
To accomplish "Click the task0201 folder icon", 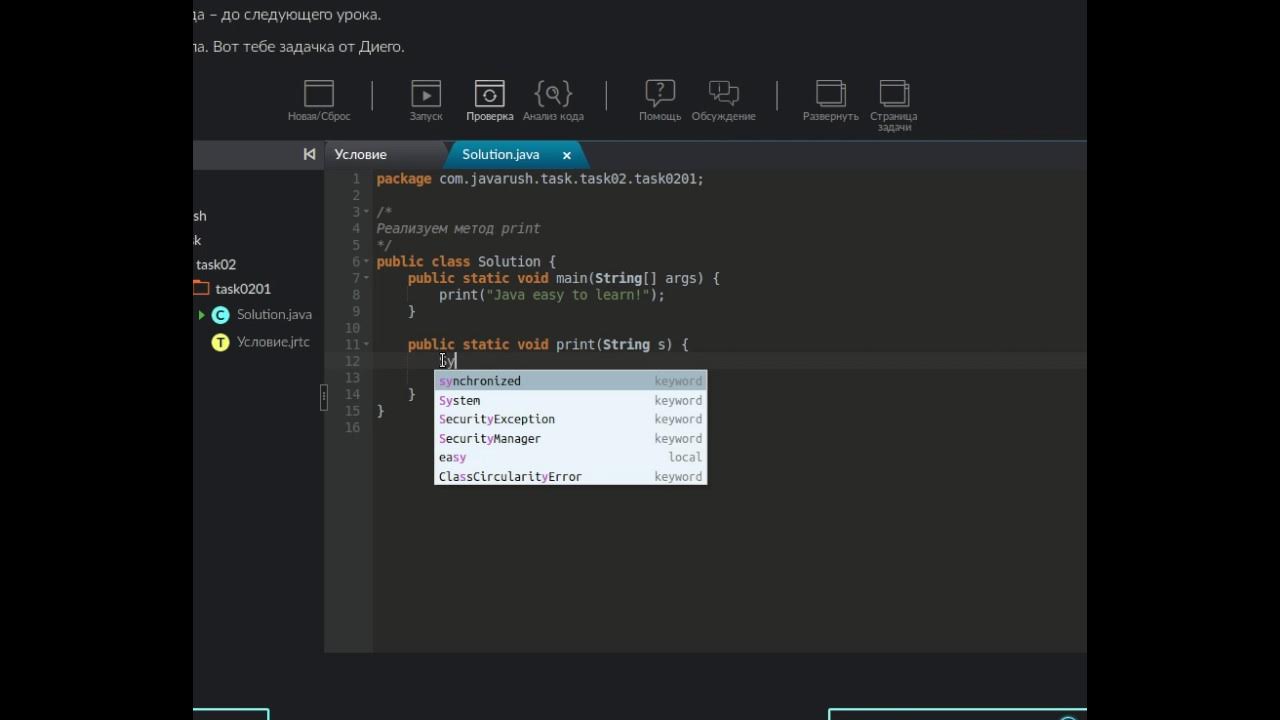I will tap(201, 288).
